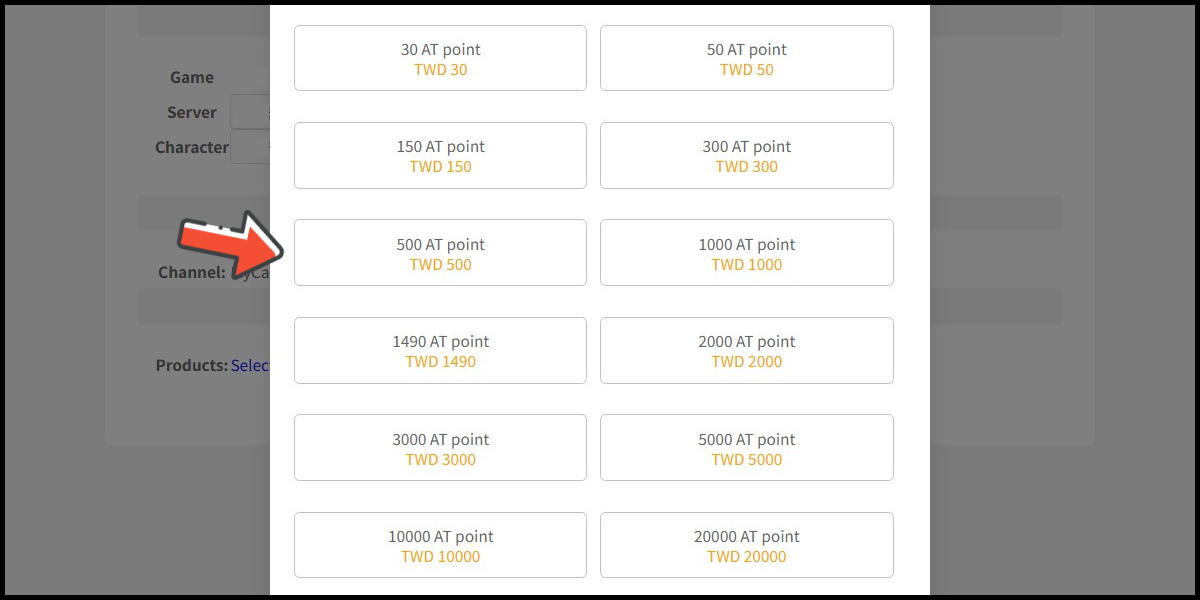This screenshot has height=600, width=1200.
Task: Choose the 50 AT point package
Action: (x=746, y=59)
